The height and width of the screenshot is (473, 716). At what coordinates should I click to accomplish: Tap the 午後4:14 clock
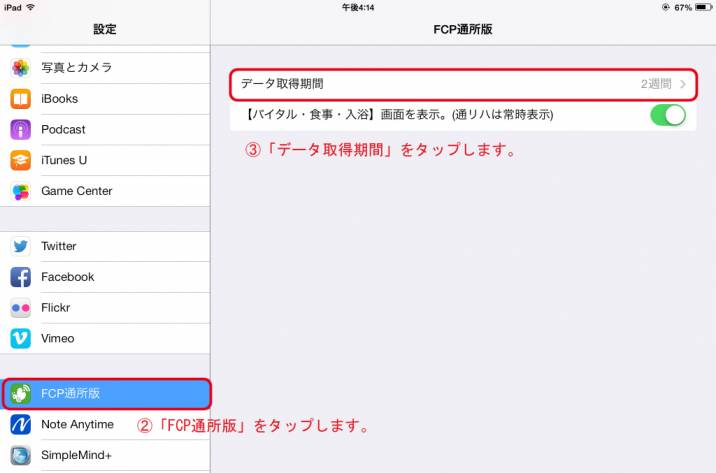[358, 7]
